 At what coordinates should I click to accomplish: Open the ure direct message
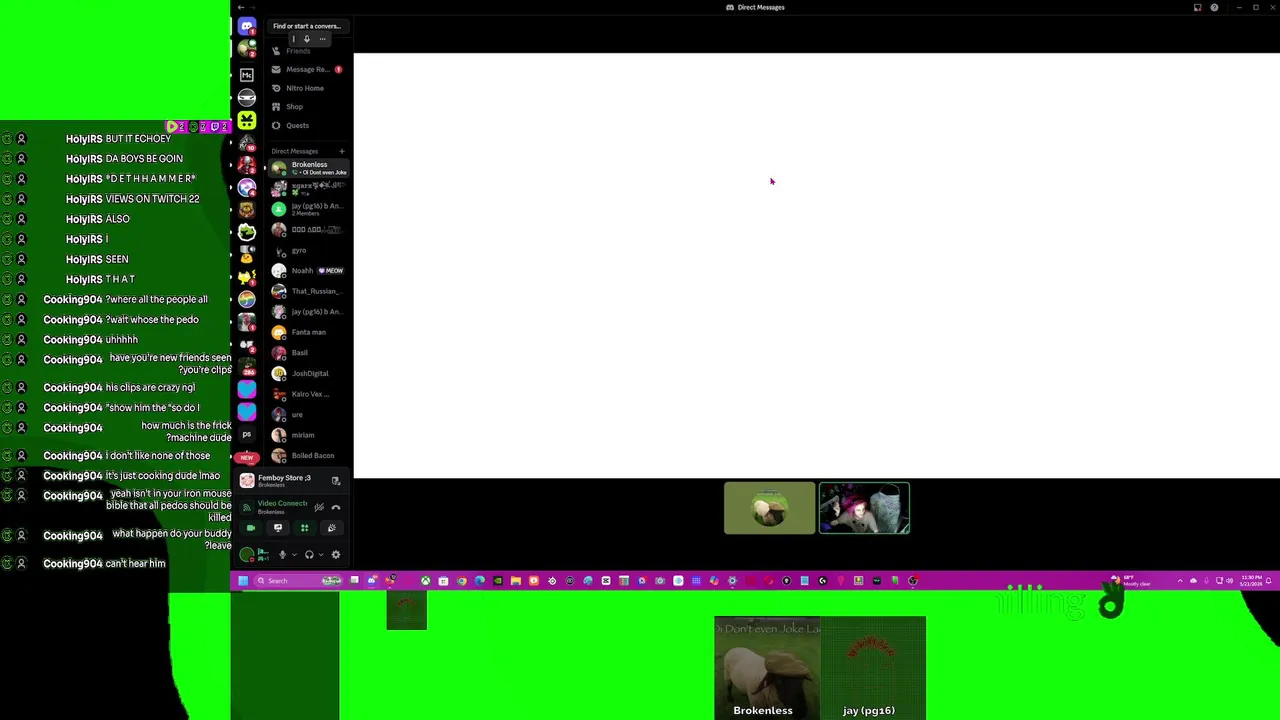pos(309,414)
